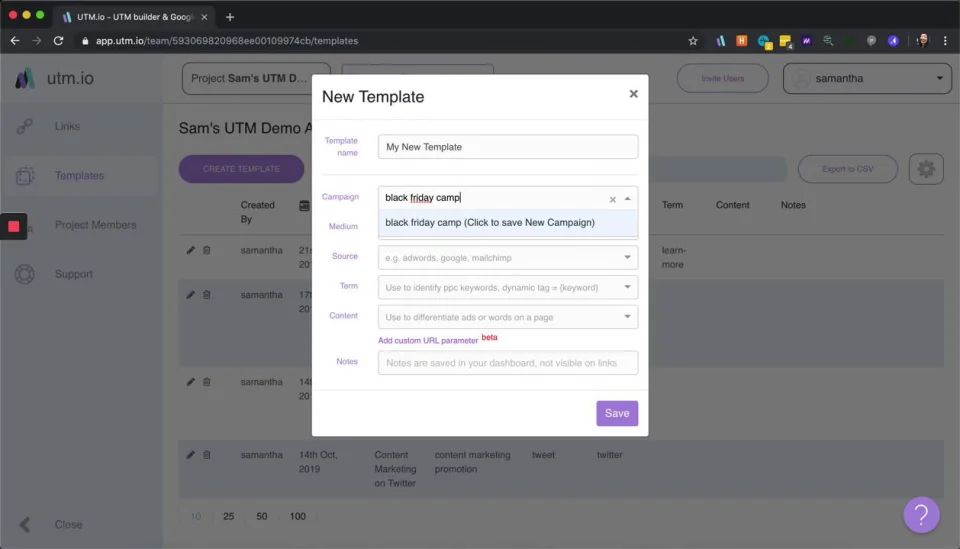Click Add custom URL parameter link
The width and height of the screenshot is (960, 549).
[x=428, y=340]
